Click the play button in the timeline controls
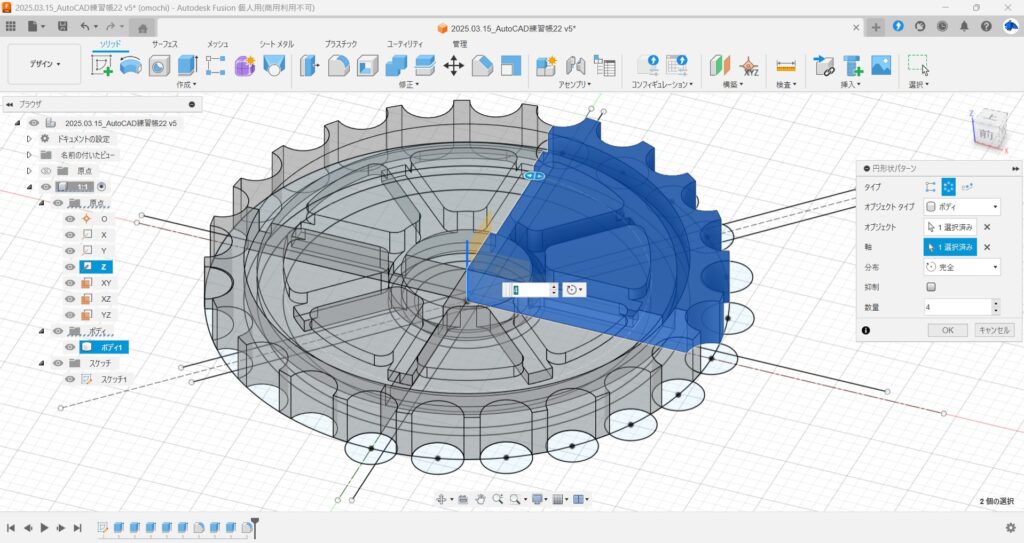Screen dimensions: 1024x543 (44, 527)
